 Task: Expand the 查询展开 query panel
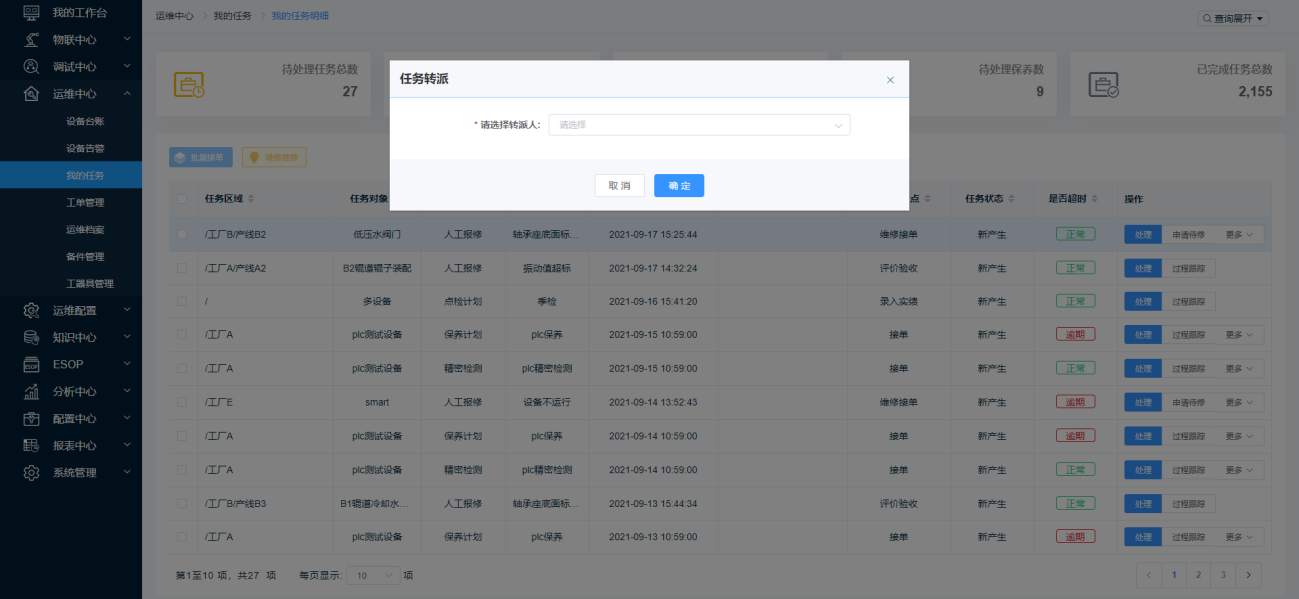[x=1233, y=18]
